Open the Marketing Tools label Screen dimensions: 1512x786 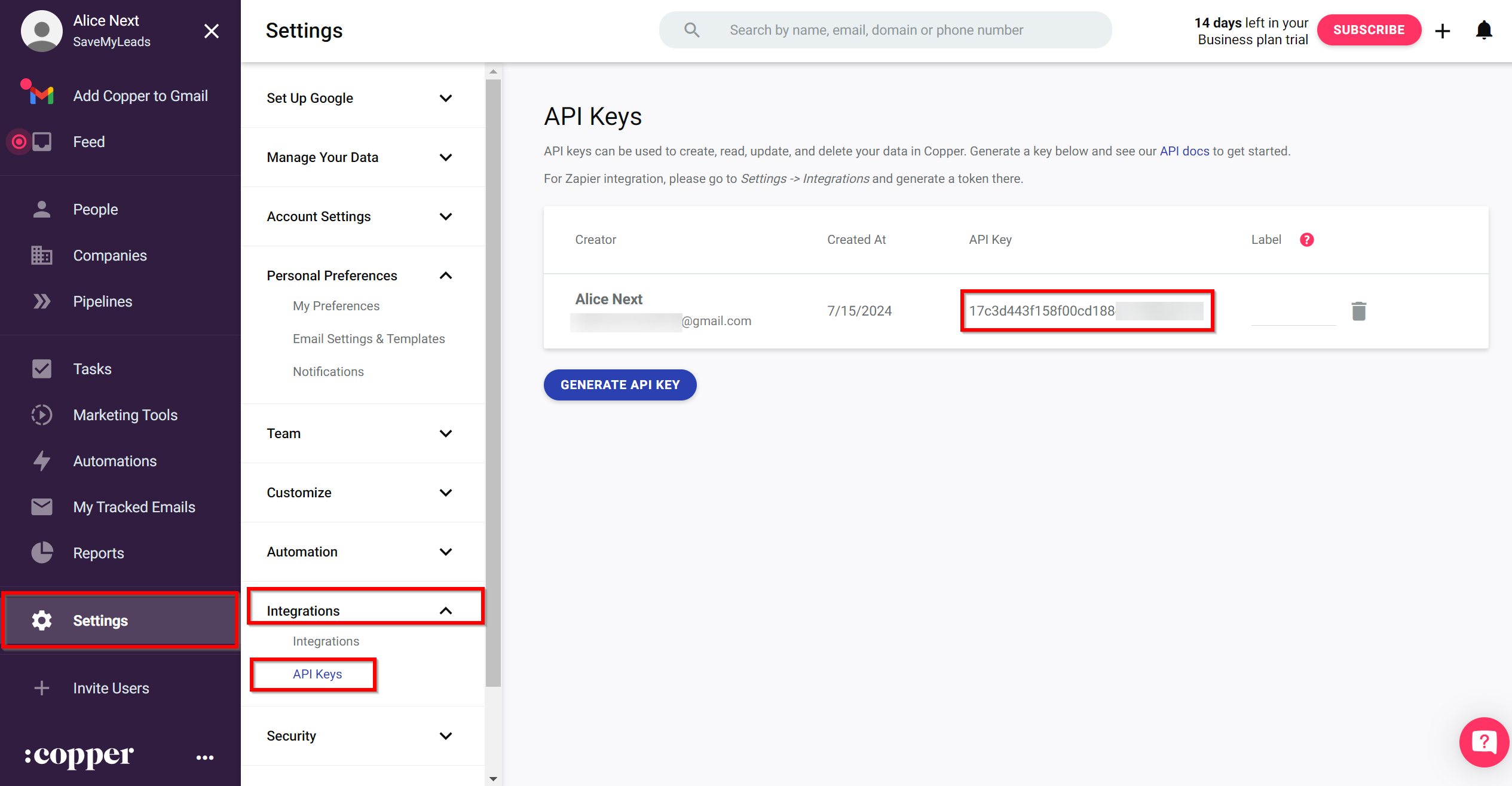click(125, 415)
